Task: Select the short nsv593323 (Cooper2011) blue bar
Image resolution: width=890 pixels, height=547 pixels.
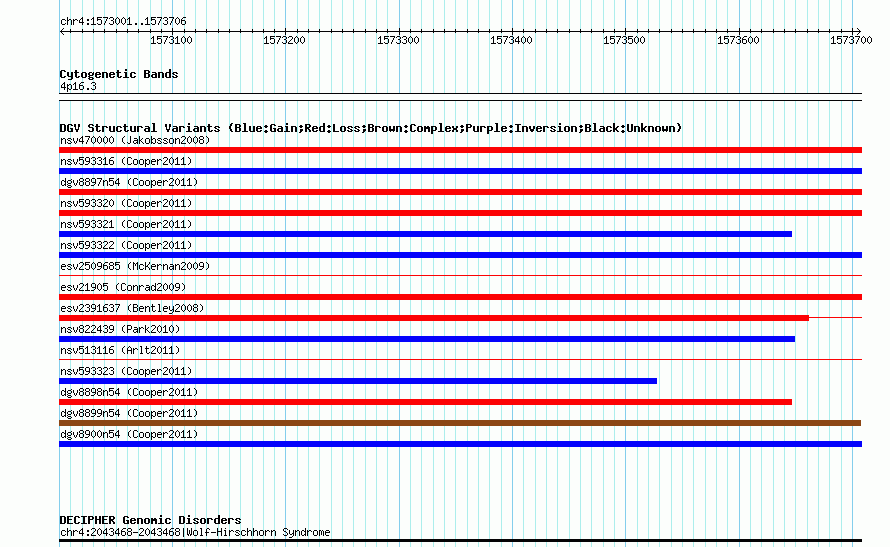Action: [x=358, y=381]
